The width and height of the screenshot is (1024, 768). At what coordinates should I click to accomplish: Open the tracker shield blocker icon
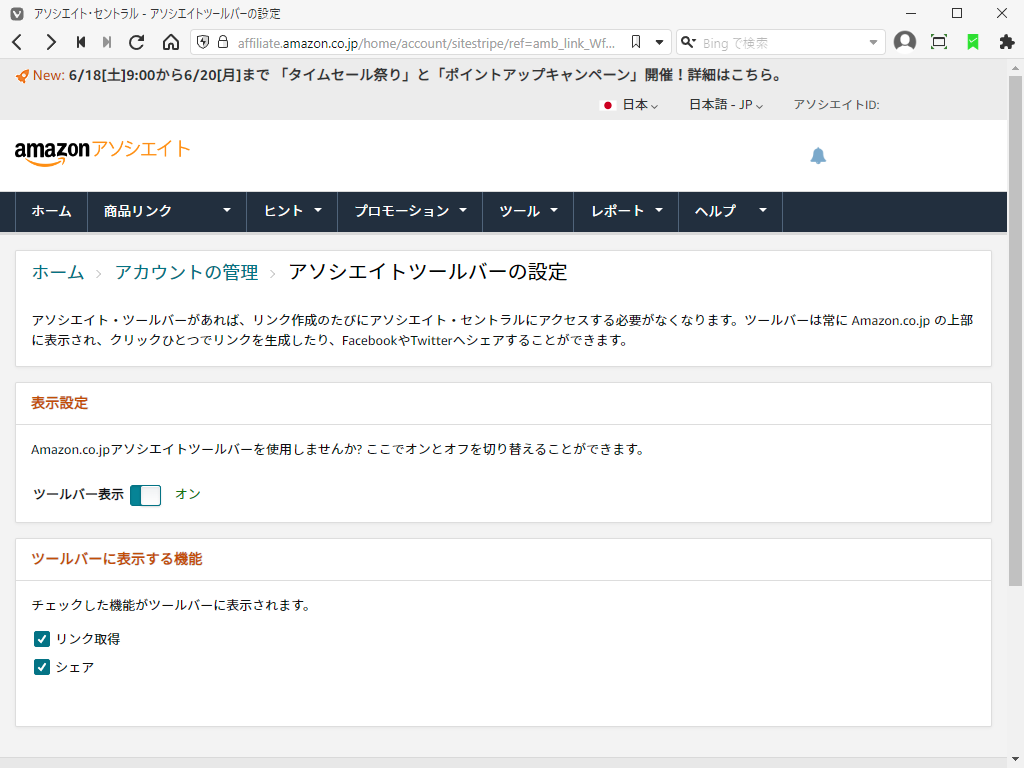click(203, 42)
